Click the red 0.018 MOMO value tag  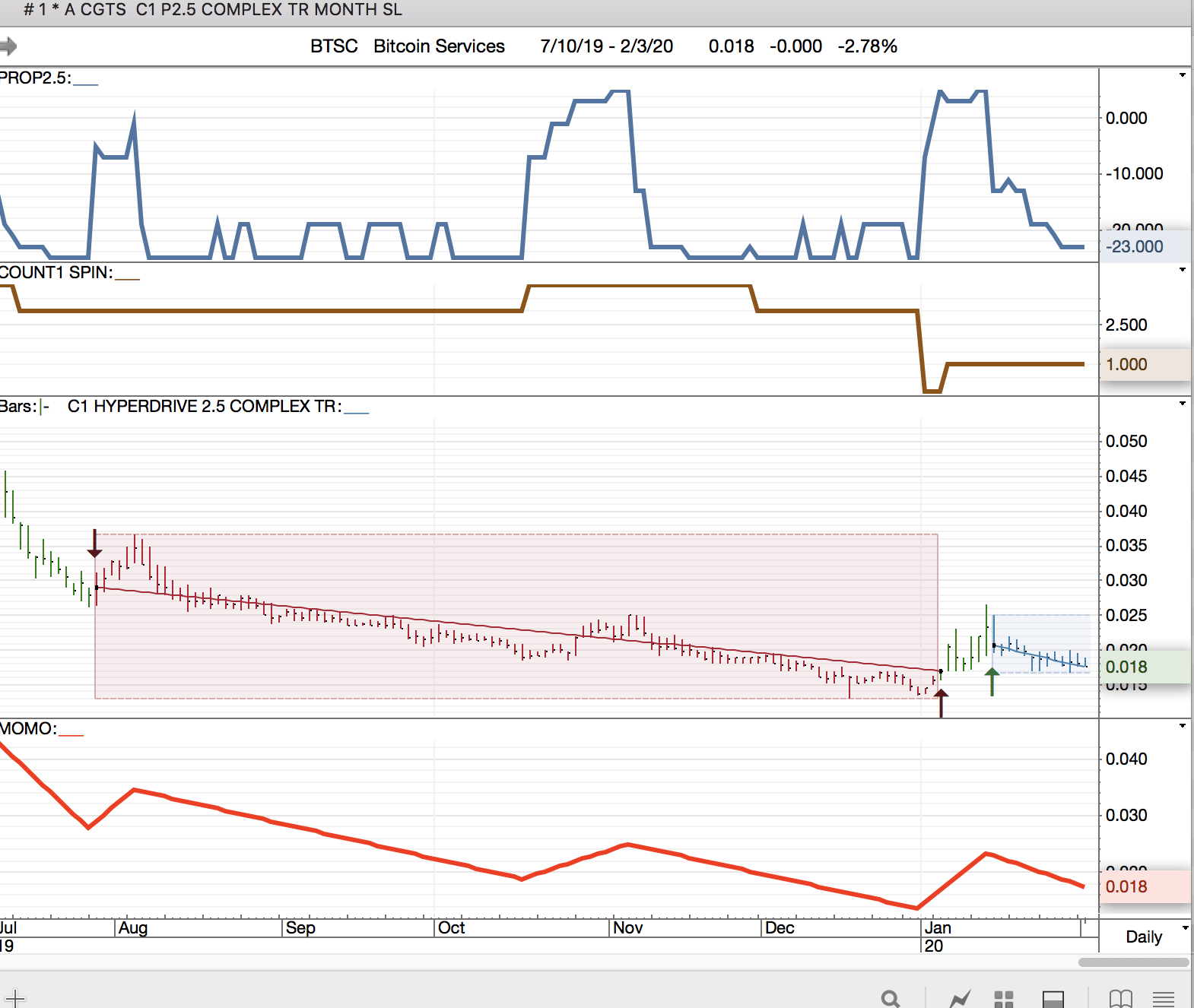pyautogui.click(x=1145, y=886)
